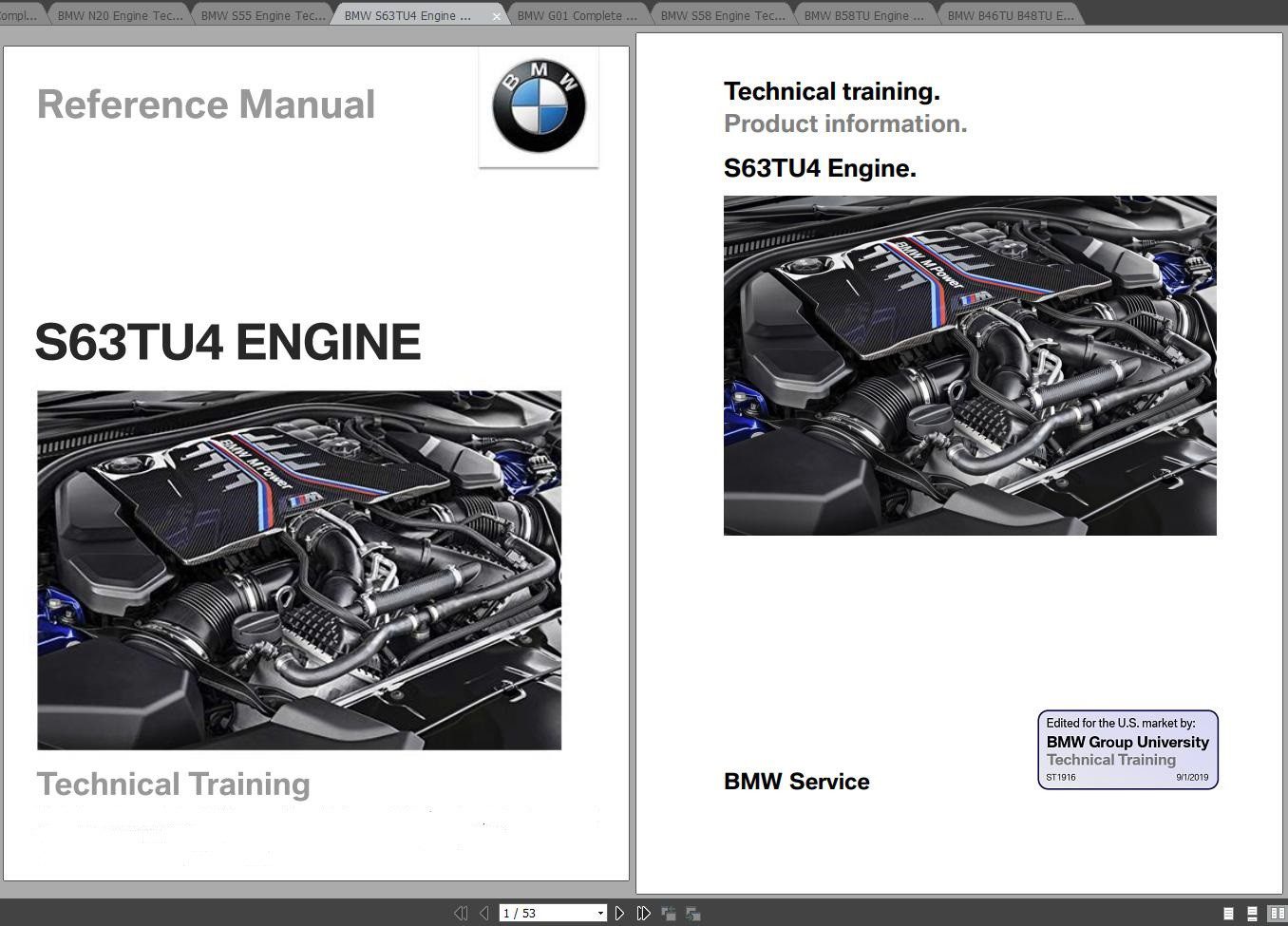The height and width of the screenshot is (926, 1288).
Task: Click the previous view history icon
Action: tap(669, 913)
